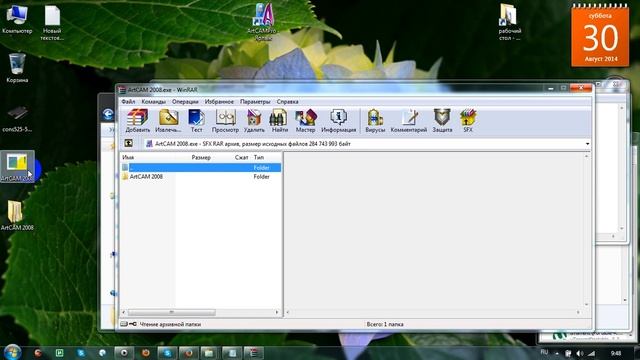The width and height of the screenshot is (640, 360).
Task: Sort by the Размер column header
Action: 201,157
